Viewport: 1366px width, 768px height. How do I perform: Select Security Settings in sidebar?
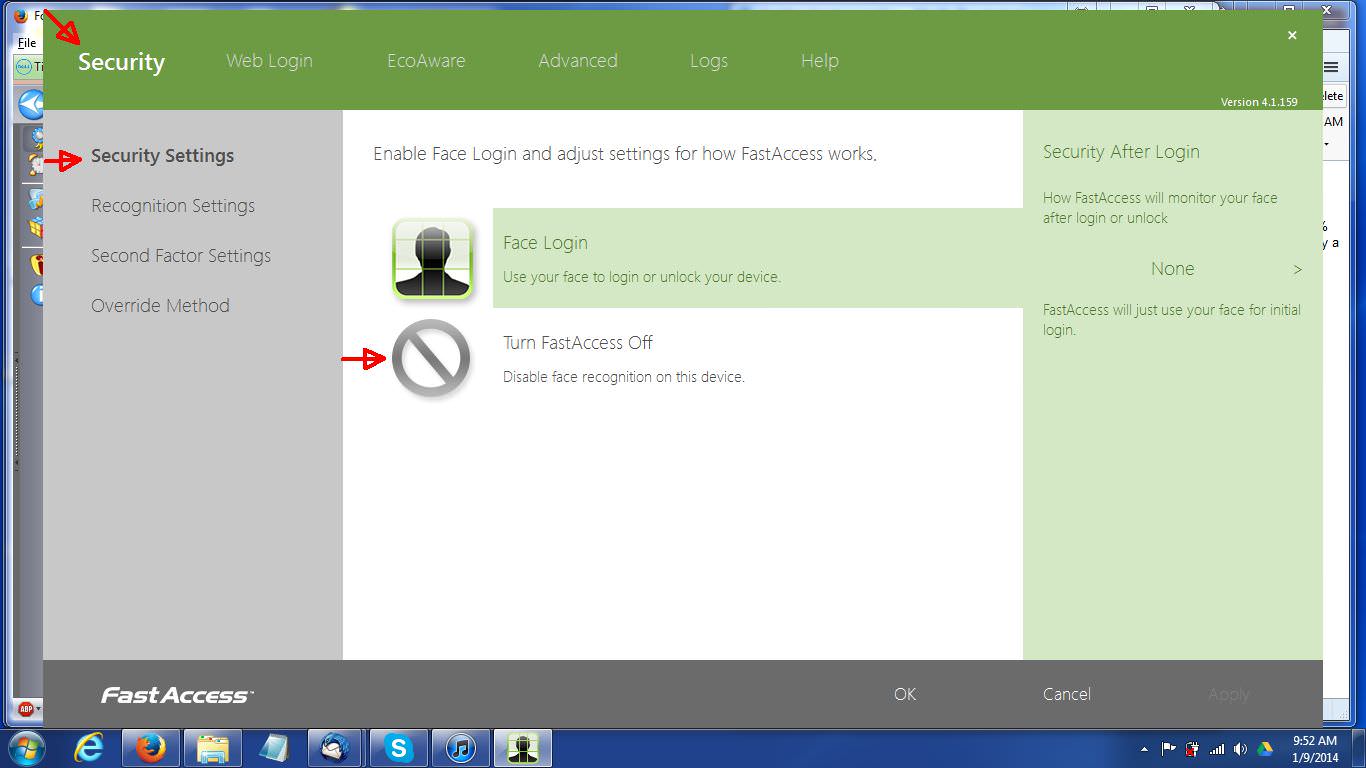click(x=162, y=156)
